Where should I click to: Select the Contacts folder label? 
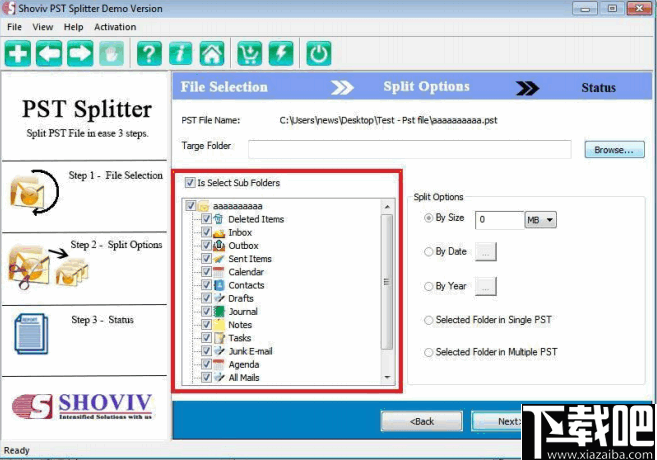(246, 285)
